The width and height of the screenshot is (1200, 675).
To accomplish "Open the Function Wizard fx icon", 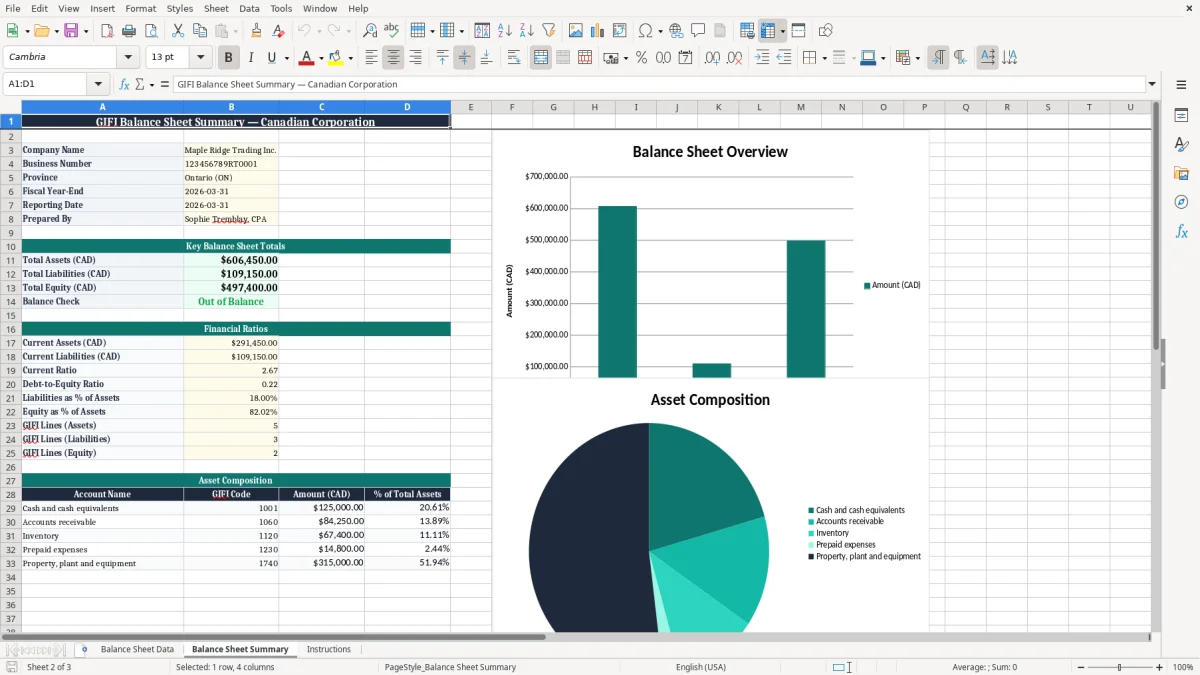I will (124, 85).
